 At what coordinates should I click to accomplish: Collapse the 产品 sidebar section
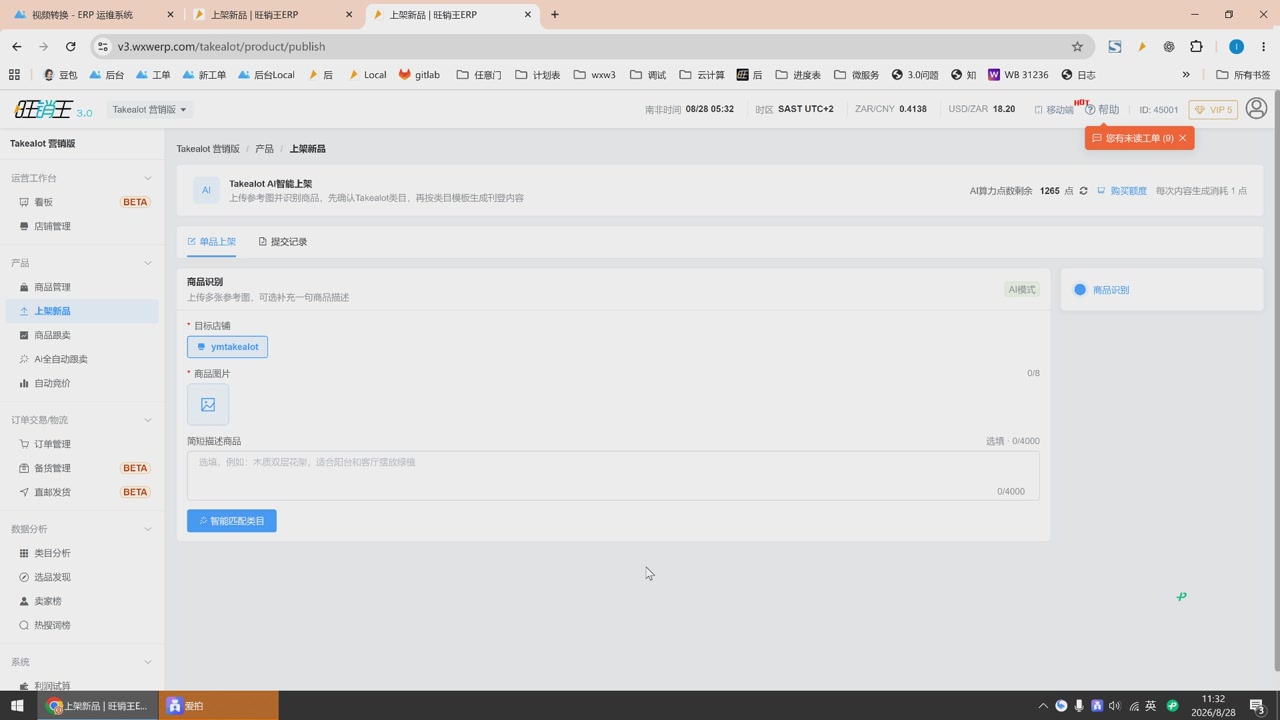tap(148, 263)
